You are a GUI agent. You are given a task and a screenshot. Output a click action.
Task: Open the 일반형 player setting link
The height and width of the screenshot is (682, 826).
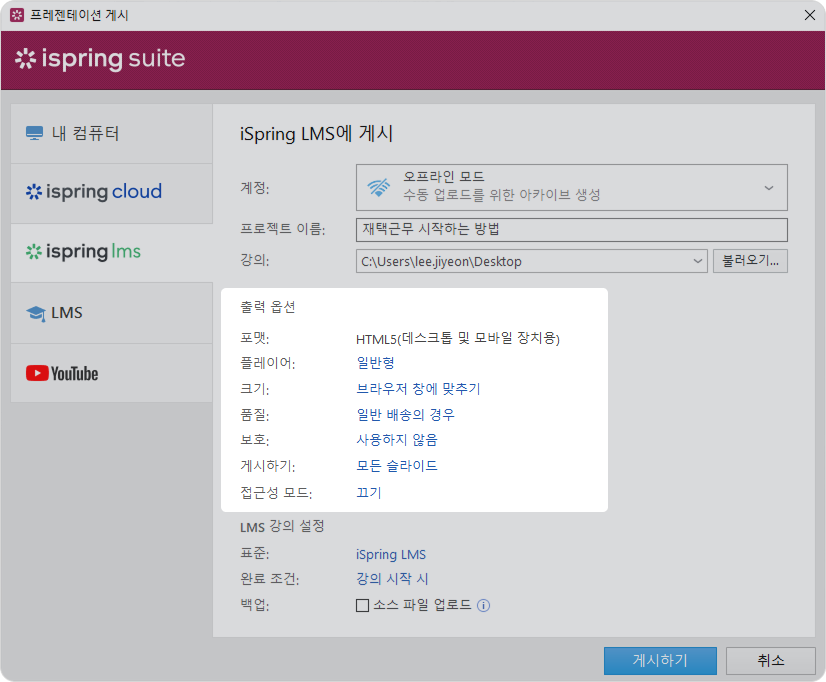pyautogui.click(x=375, y=363)
